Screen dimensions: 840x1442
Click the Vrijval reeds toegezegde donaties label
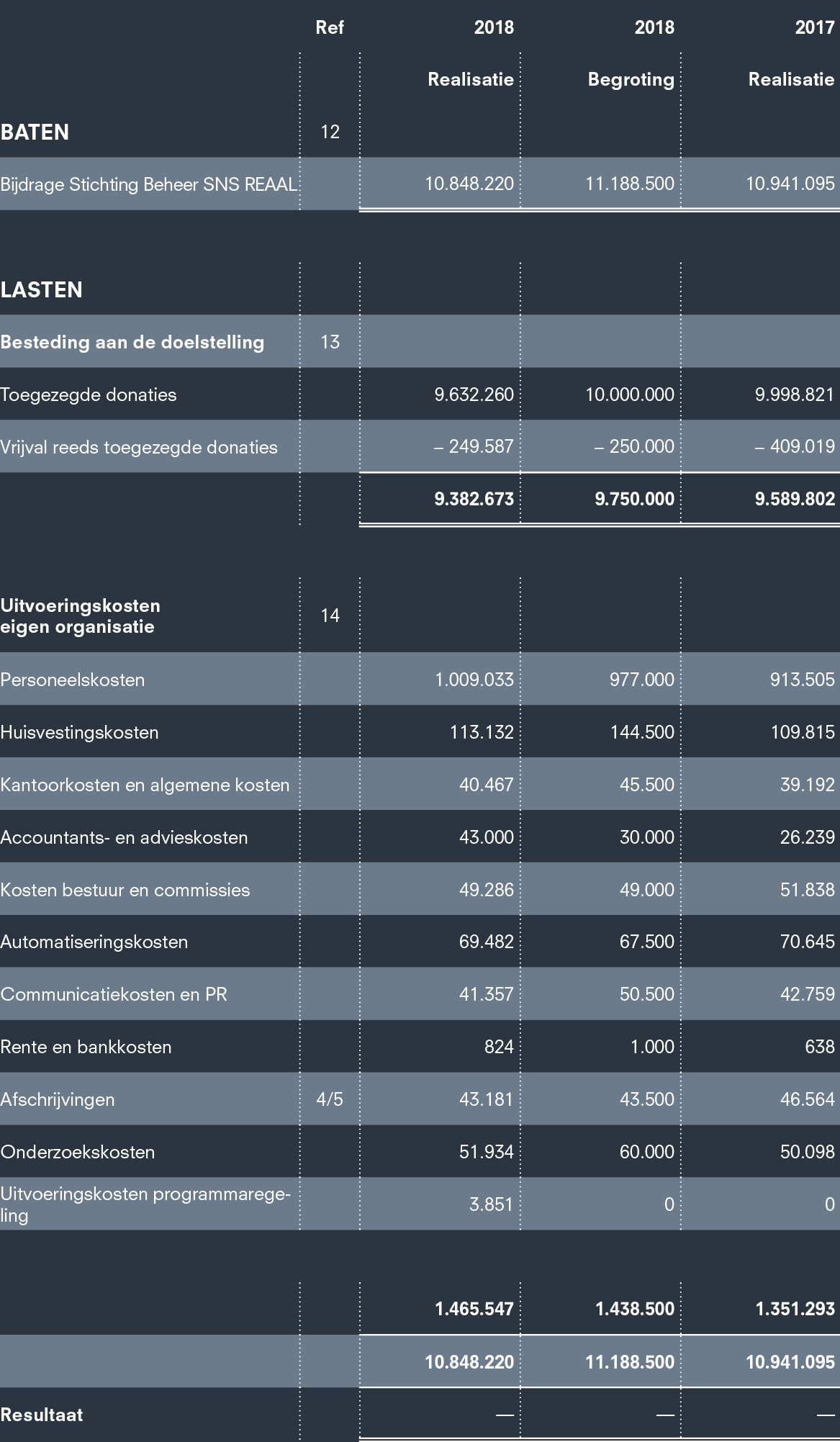(139, 447)
